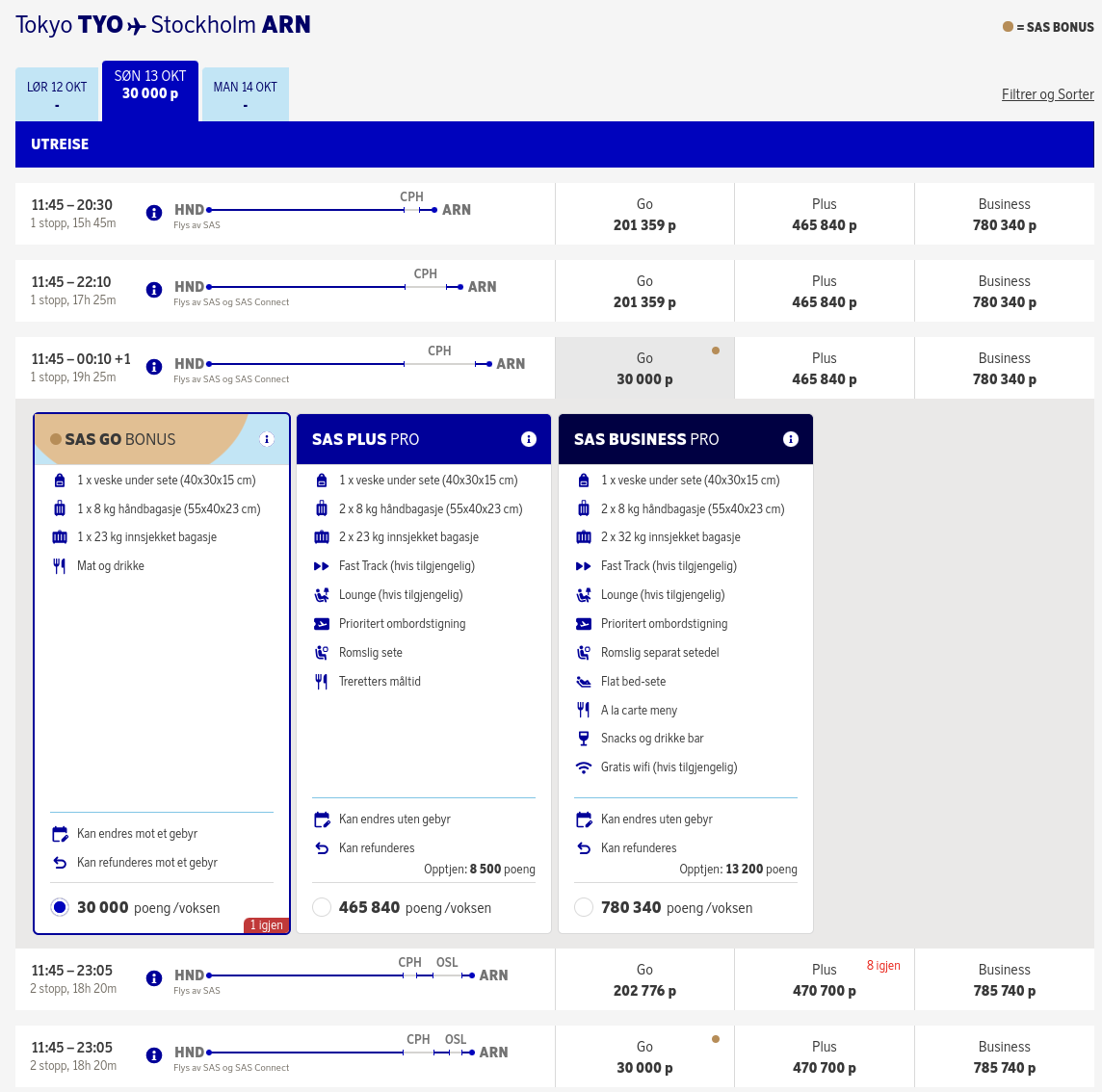Screen dimensions: 1102x1092
Task: Click the 'Opptjen: 8 500 poeng' text
Action: click(480, 870)
